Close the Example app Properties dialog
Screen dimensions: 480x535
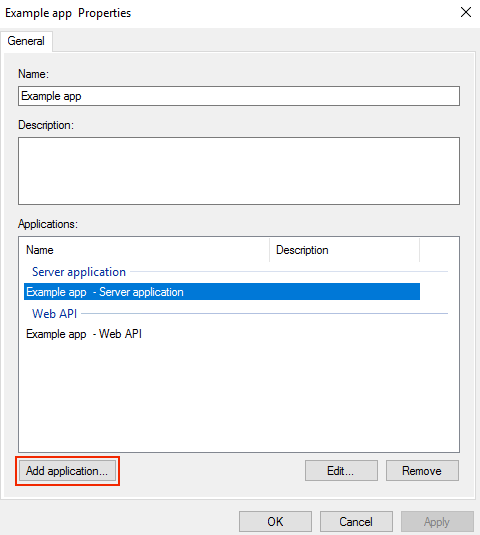[x=466, y=13]
